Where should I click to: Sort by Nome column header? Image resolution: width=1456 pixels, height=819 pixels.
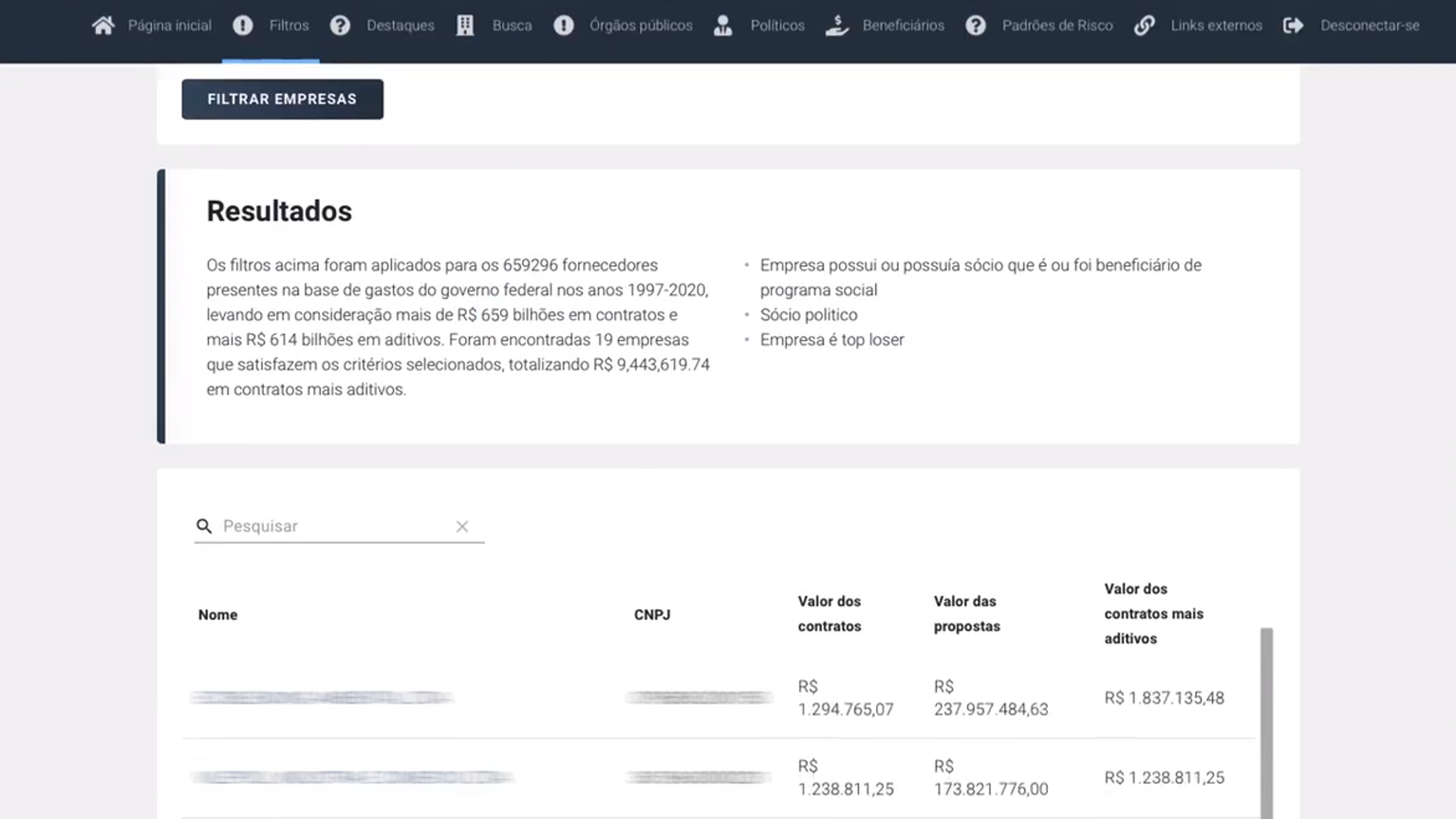click(218, 614)
